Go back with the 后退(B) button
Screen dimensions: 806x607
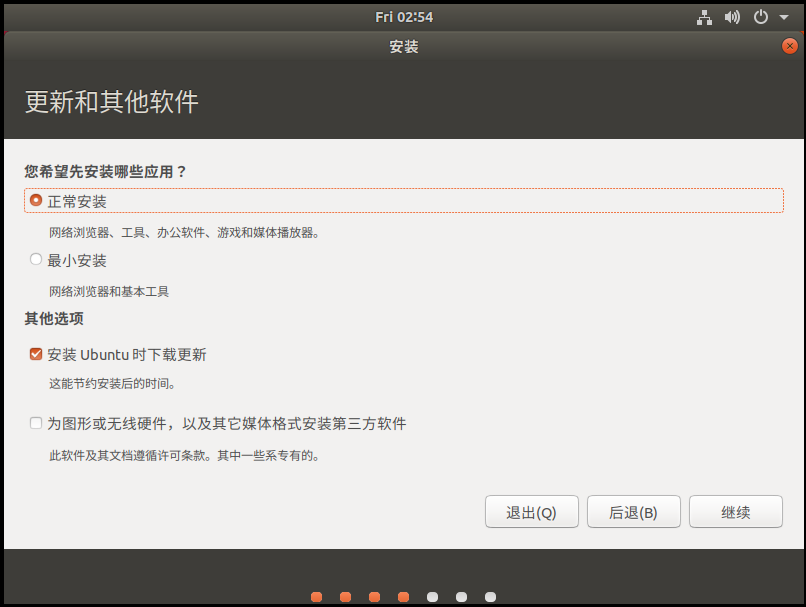tap(633, 512)
